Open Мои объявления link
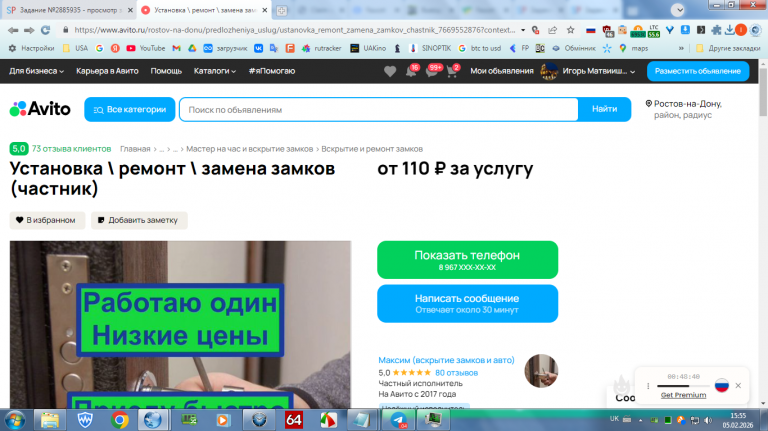The width and height of the screenshot is (768, 431). [502, 71]
